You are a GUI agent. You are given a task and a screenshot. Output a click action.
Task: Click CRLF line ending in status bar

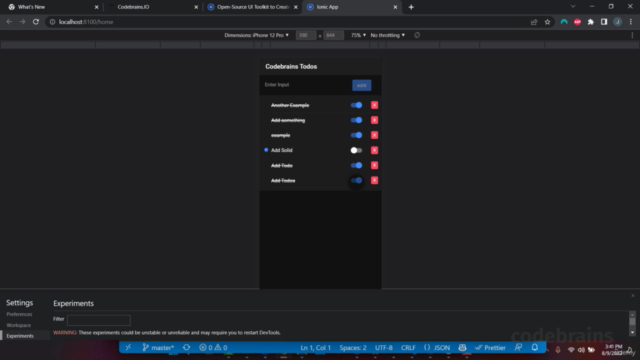[x=408, y=347]
